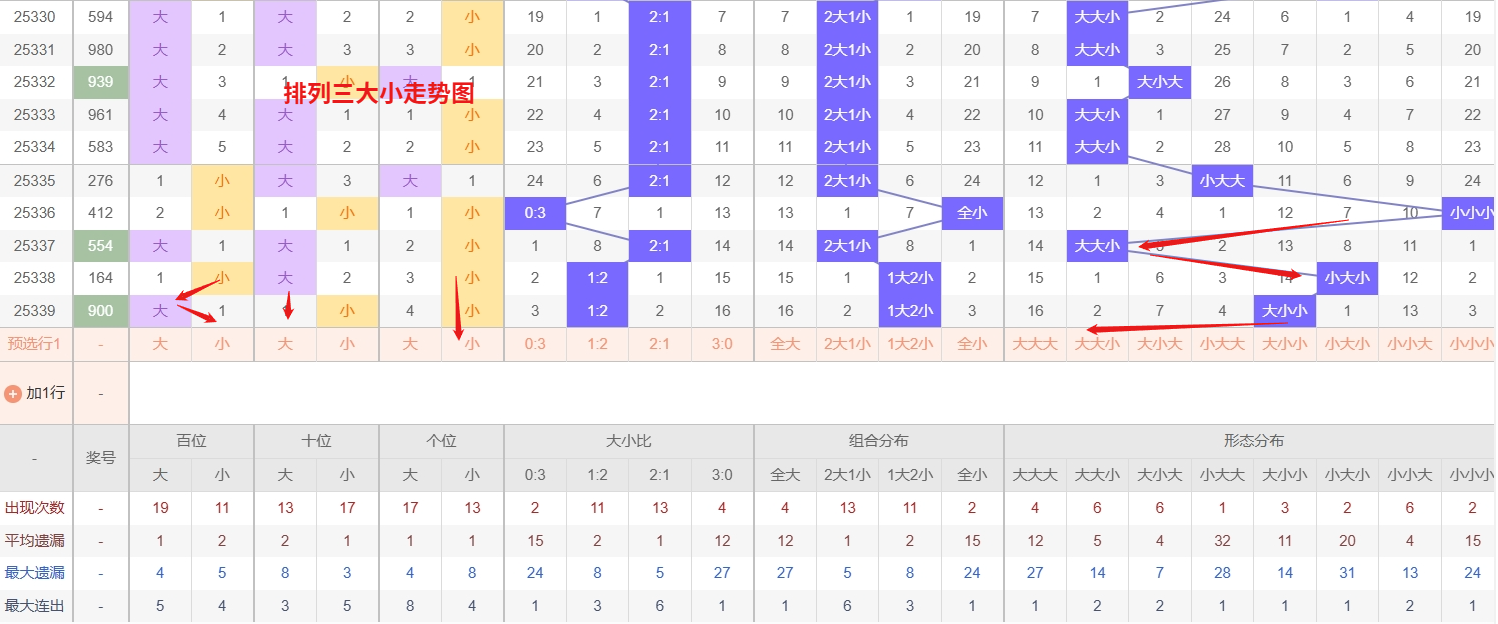Click the 平均遗漏 statistics row label
The height and width of the screenshot is (624, 1498).
coord(34,541)
